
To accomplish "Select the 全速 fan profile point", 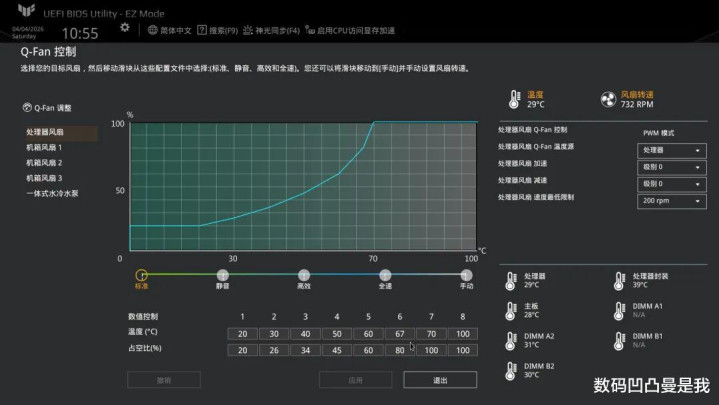I will [x=385, y=274].
